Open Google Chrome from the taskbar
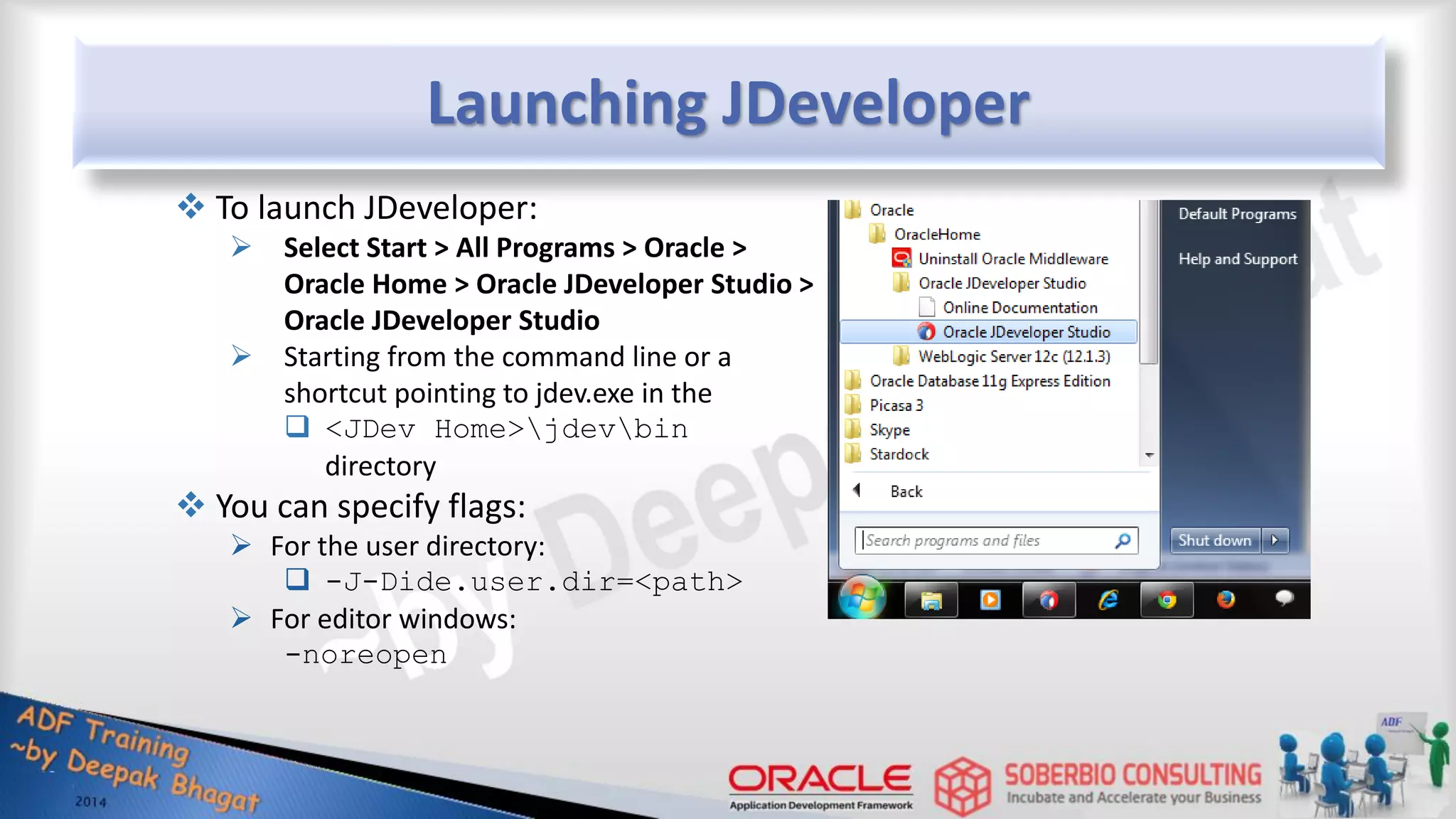The height and width of the screenshot is (819, 1456). click(1167, 601)
